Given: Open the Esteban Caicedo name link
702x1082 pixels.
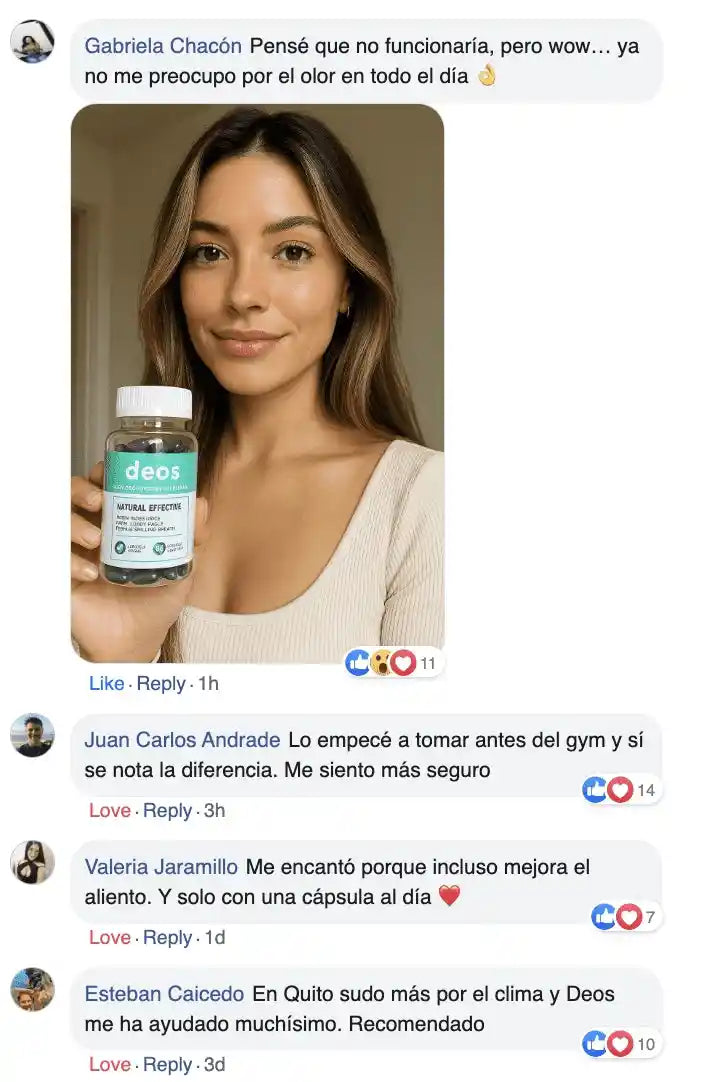Looking at the screenshot, I should [164, 994].
